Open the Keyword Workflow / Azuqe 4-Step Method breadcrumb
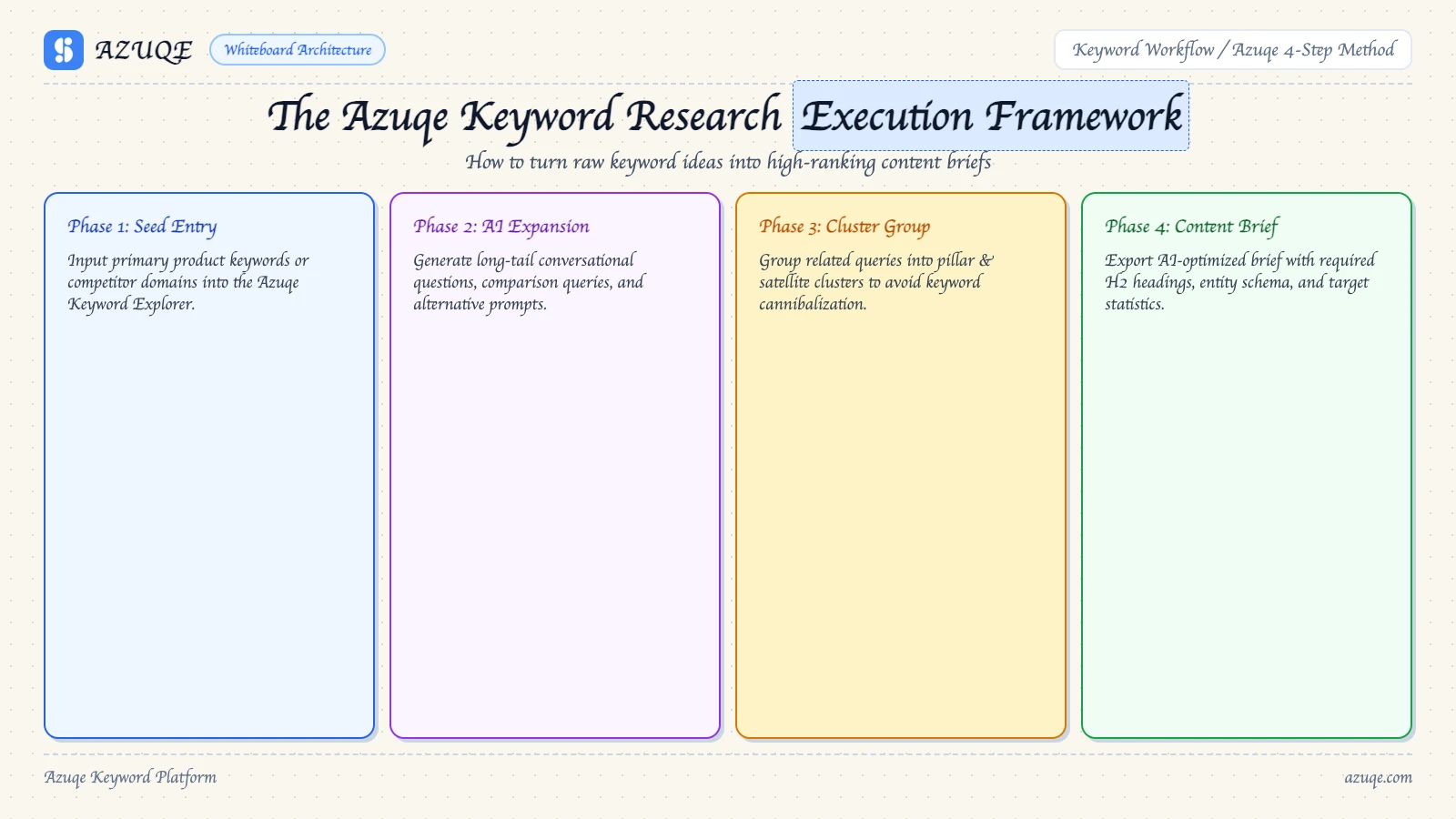This screenshot has width=1456, height=819. 1233,50
